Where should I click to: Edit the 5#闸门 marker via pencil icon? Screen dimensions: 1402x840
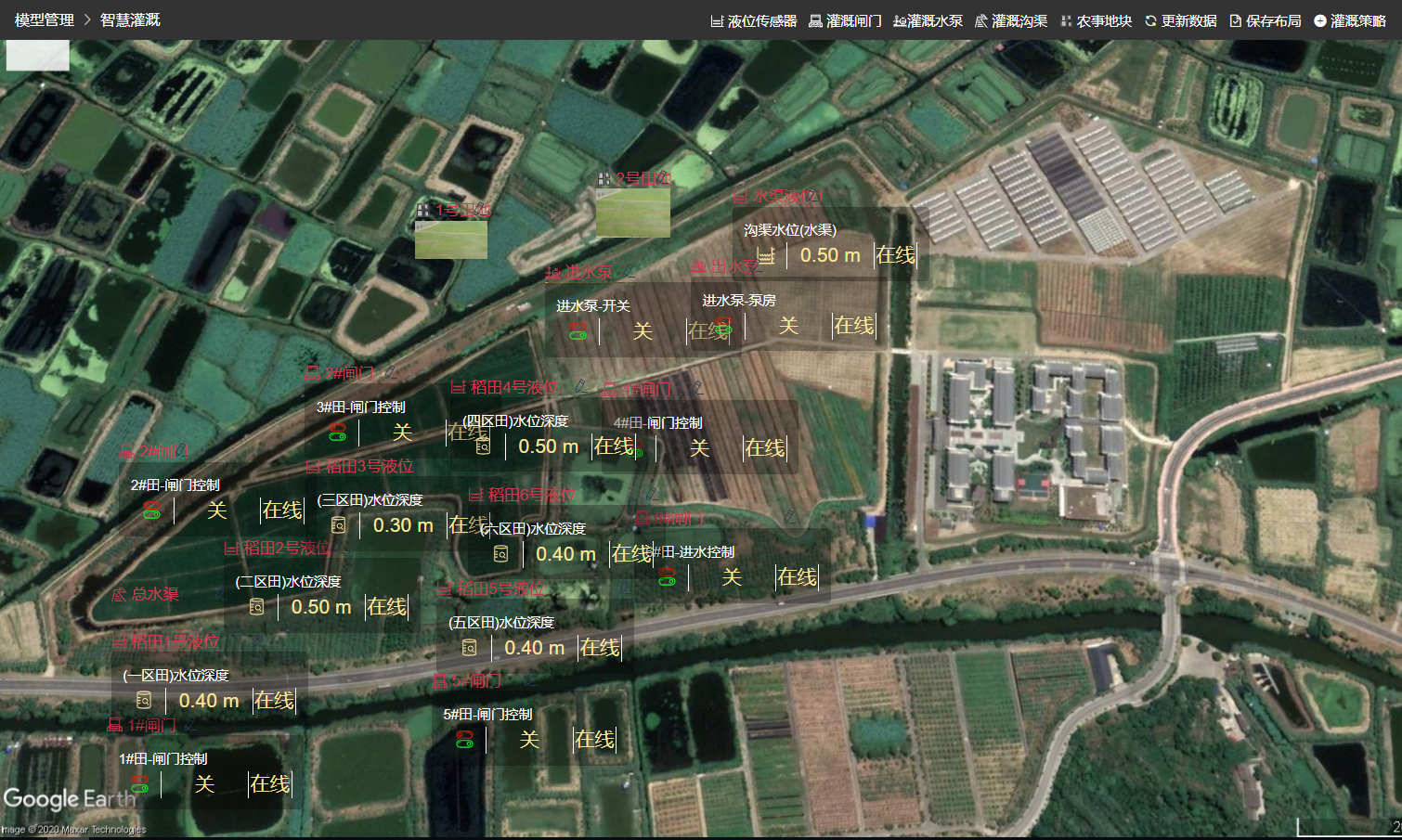528,680
